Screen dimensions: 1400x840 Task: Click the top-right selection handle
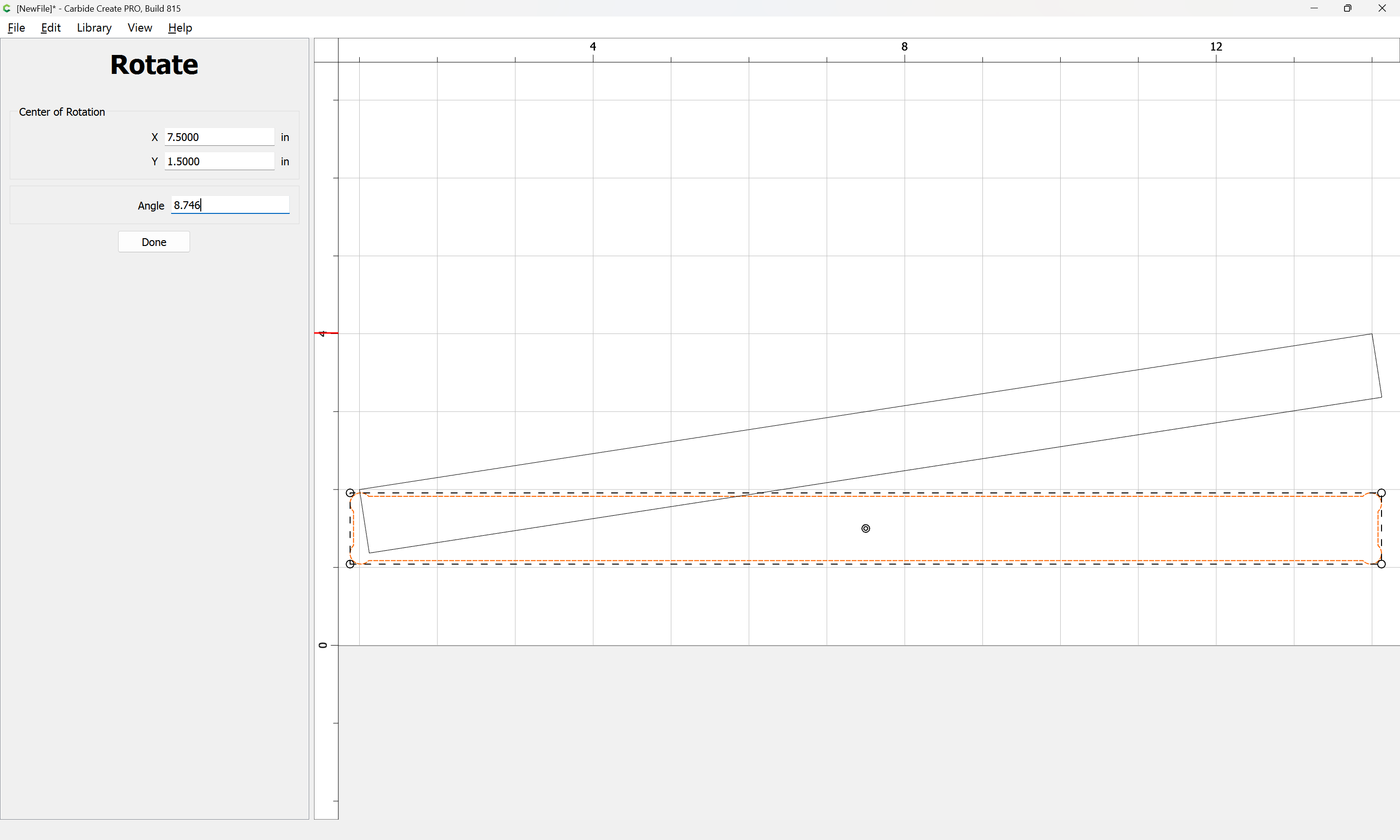click(1382, 493)
